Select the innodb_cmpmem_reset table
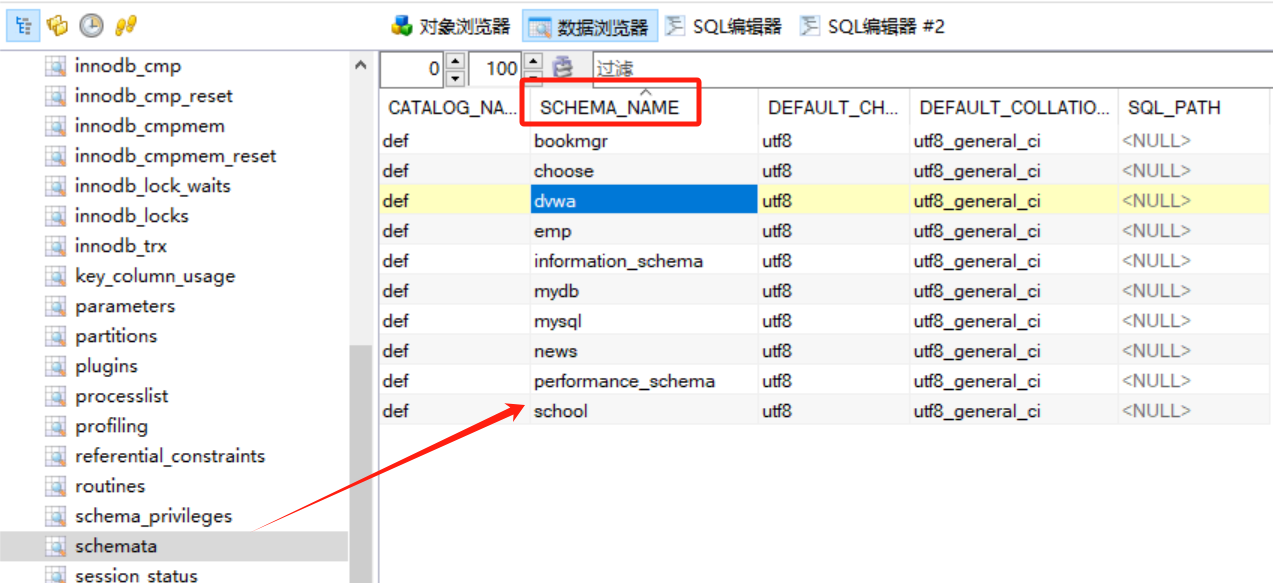The height and width of the screenshot is (583, 1273). coord(175,156)
